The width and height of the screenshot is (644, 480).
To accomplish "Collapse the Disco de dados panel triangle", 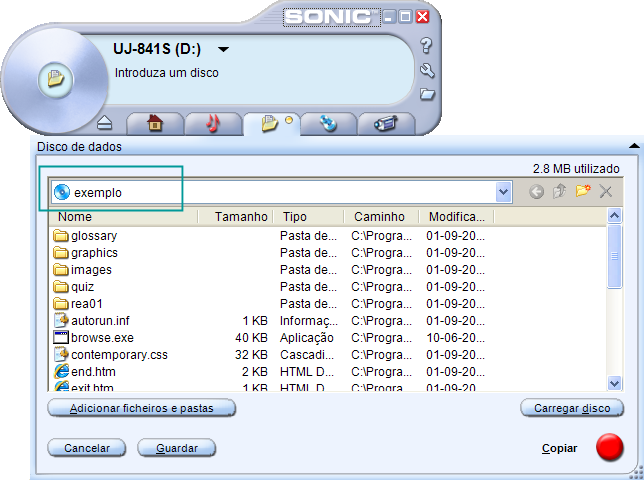I will click(633, 146).
